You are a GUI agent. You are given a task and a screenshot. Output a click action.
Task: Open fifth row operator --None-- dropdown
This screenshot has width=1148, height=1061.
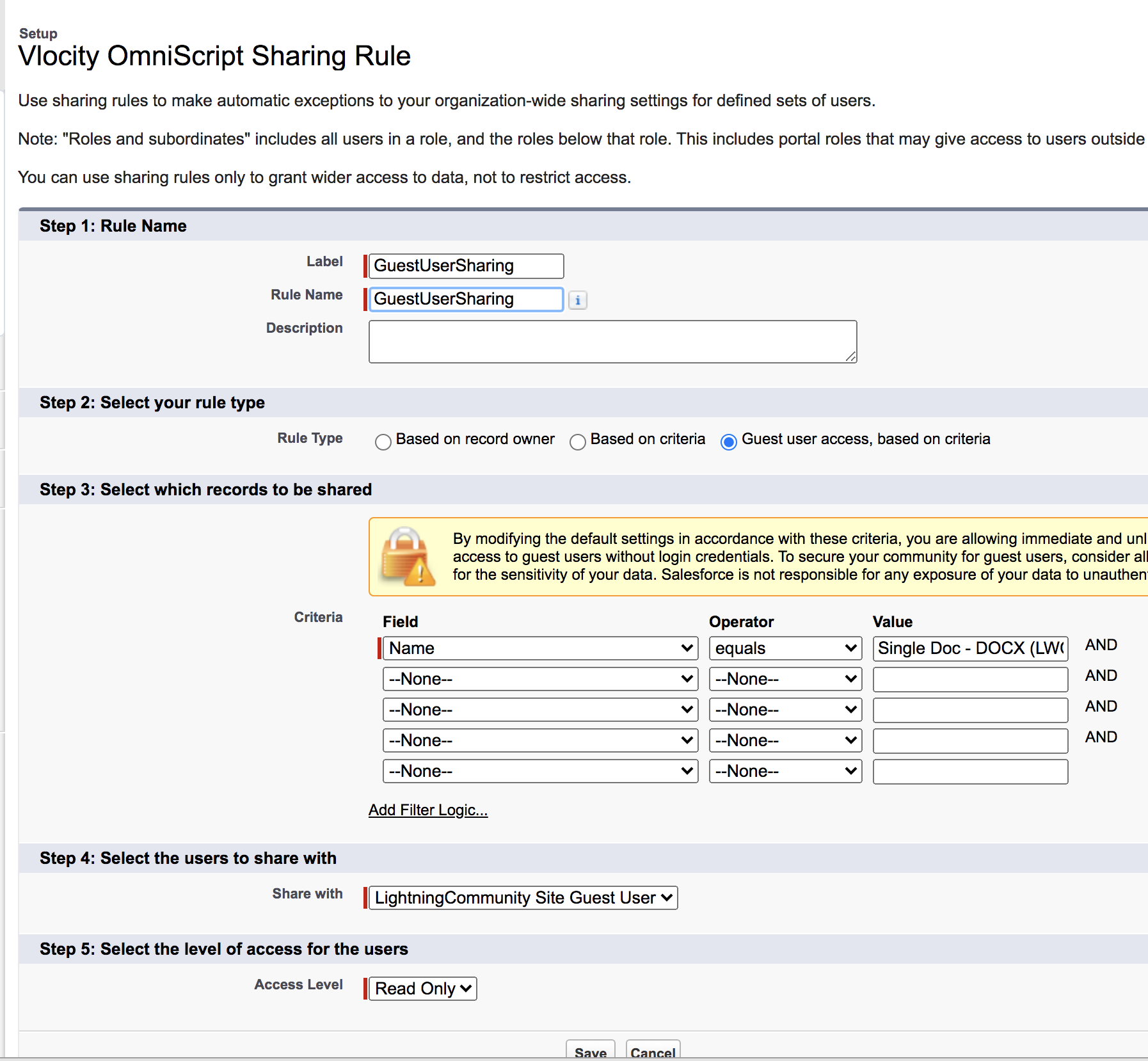coord(785,771)
